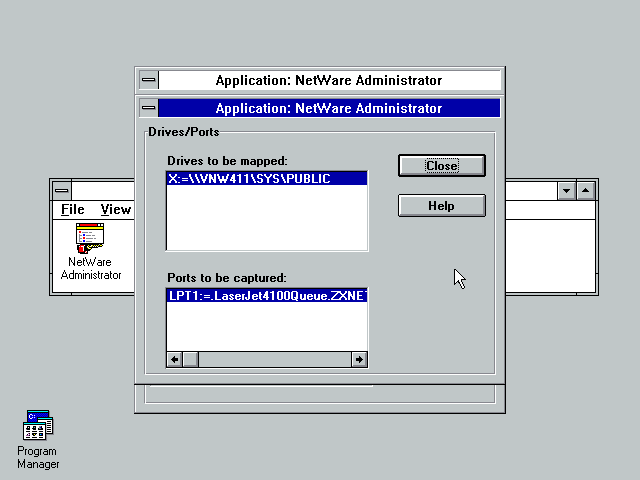Close the Drives/Ports dialog
The height and width of the screenshot is (480, 640).
click(x=442, y=166)
